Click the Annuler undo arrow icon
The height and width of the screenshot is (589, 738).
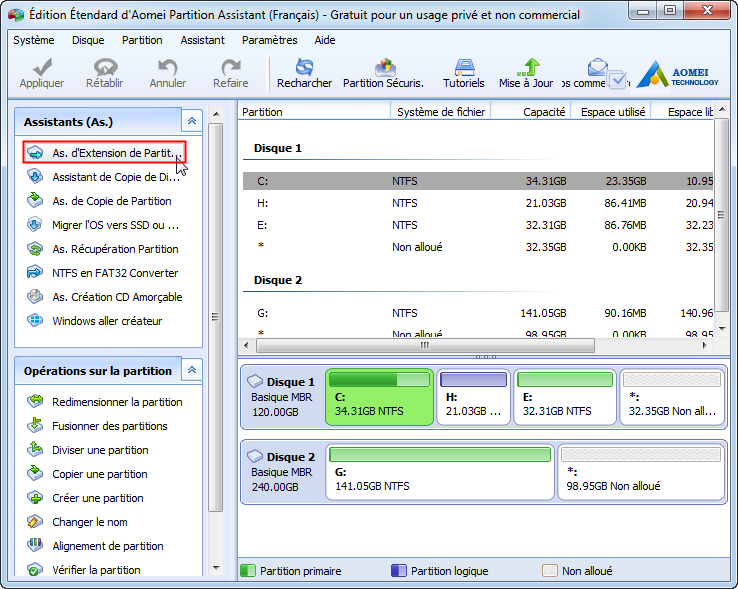(x=168, y=67)
